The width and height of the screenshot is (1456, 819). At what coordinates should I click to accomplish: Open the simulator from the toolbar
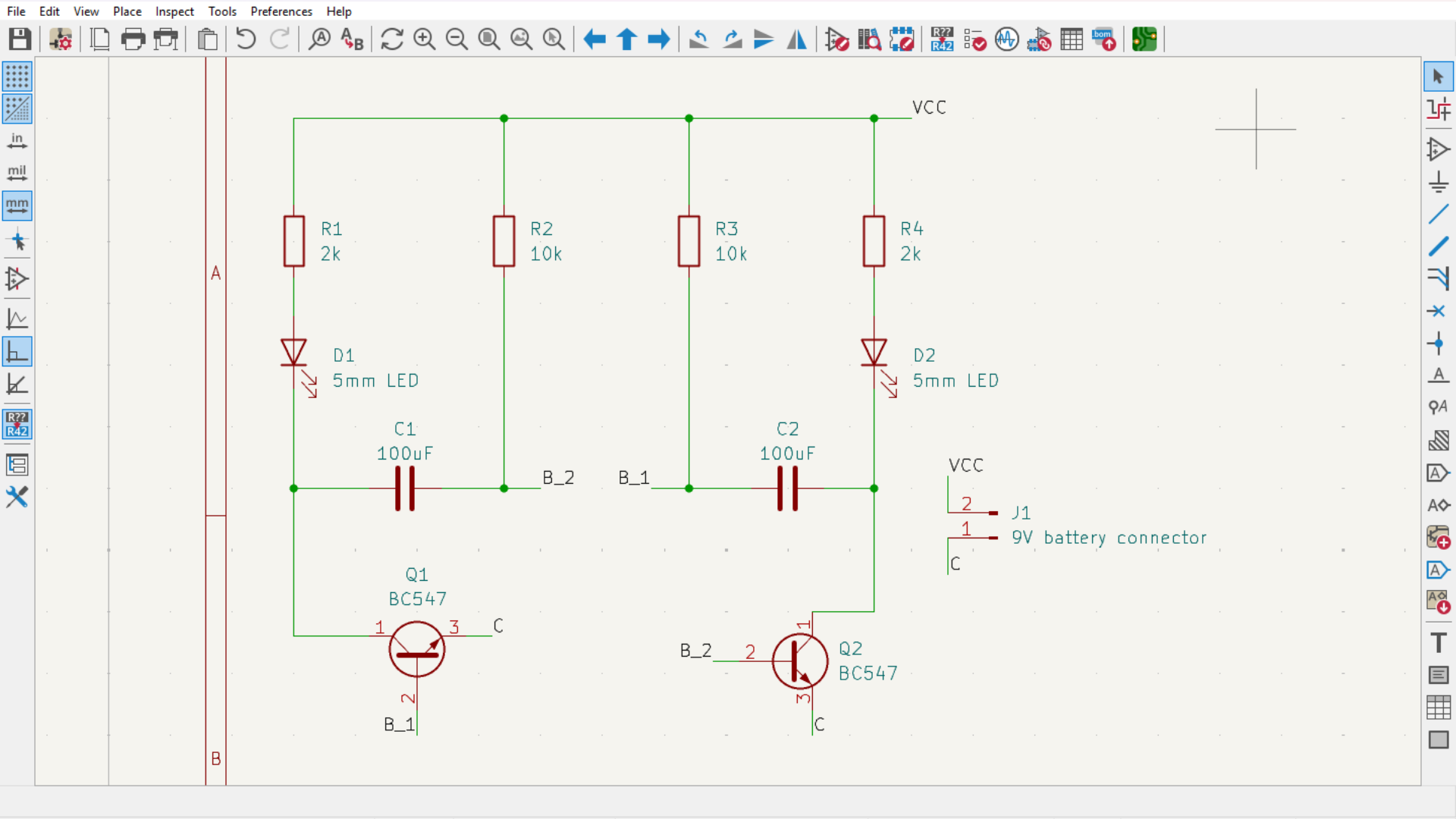1007,39
